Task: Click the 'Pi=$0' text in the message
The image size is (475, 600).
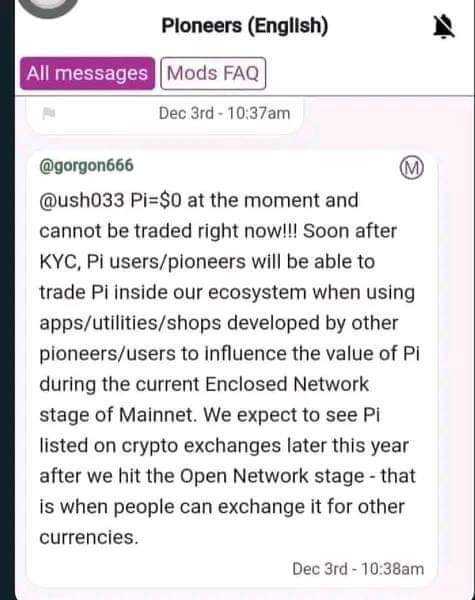Action: click(x=156, y=201)
